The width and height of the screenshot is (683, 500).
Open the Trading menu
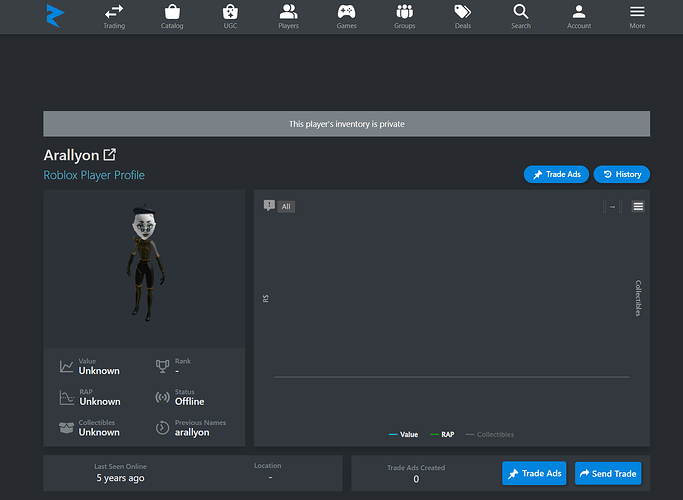coord(114,17)
